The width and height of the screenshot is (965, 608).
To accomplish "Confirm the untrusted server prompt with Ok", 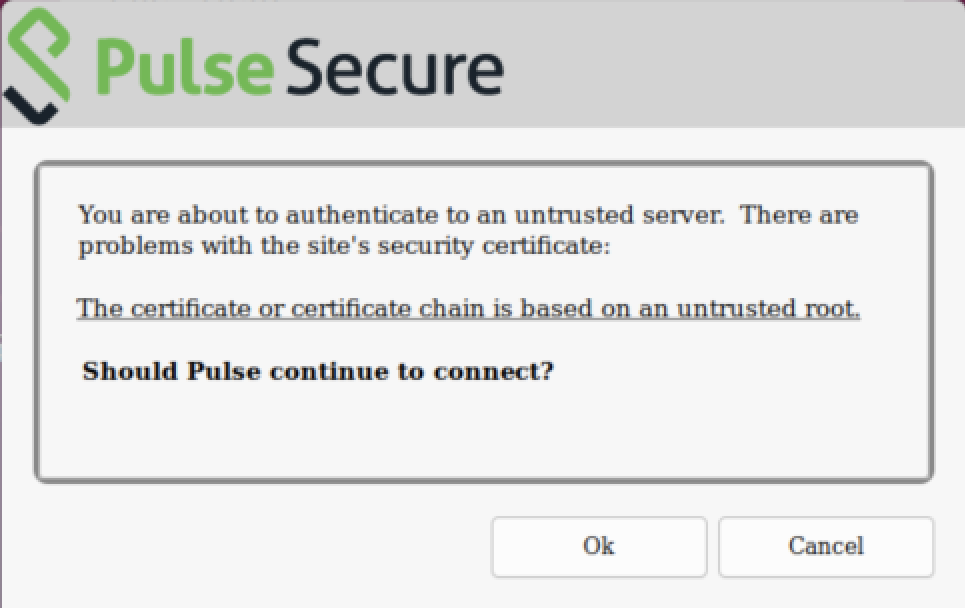I will point(597,546).
